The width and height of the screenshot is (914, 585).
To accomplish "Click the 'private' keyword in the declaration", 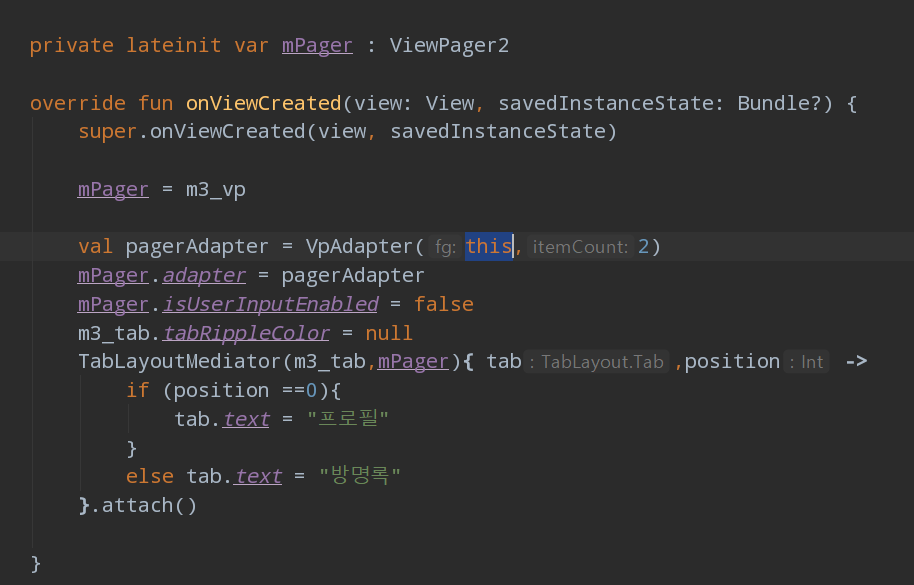I will click(72, 45).
